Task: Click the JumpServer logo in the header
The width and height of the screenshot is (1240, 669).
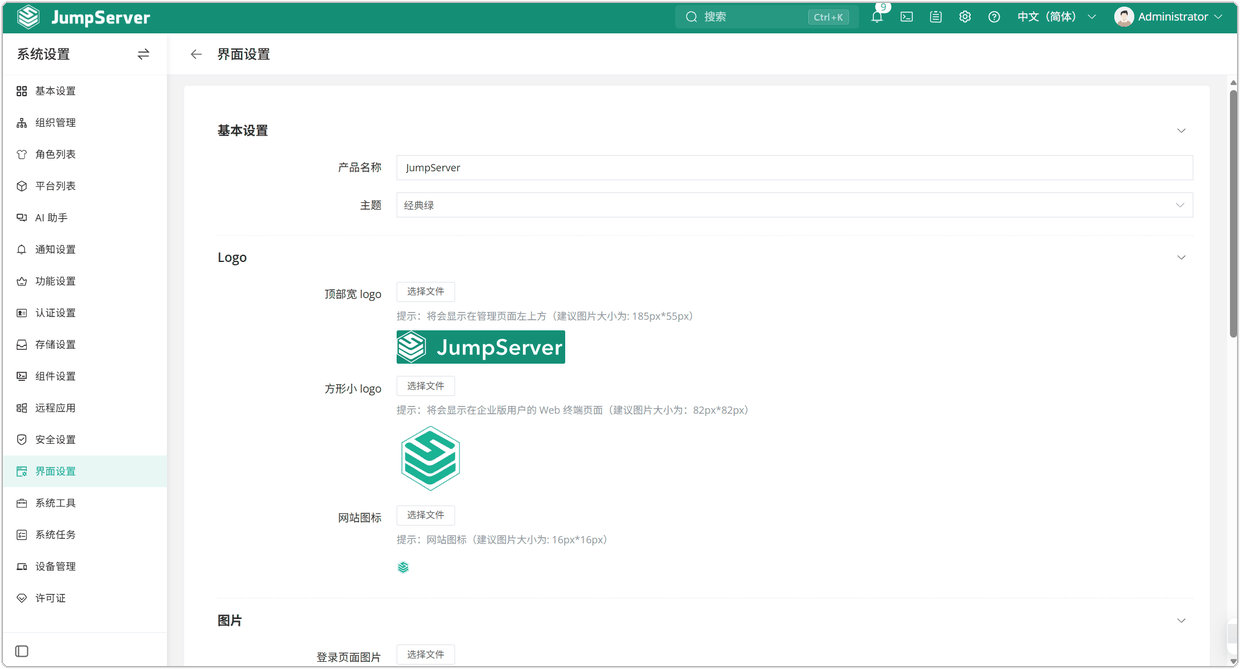Action: click(84, 17)
